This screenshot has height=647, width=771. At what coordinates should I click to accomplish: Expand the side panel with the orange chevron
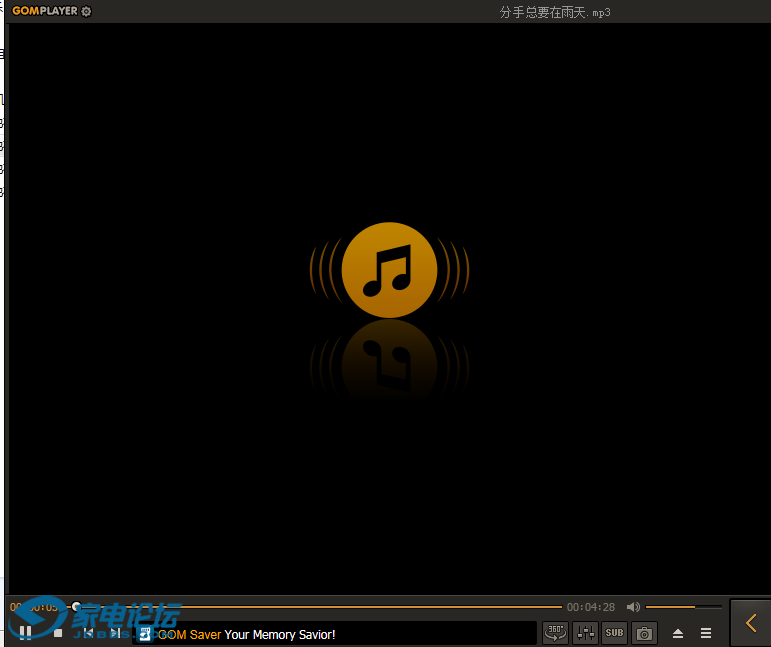pyautogui.click(x=751, y=623)
